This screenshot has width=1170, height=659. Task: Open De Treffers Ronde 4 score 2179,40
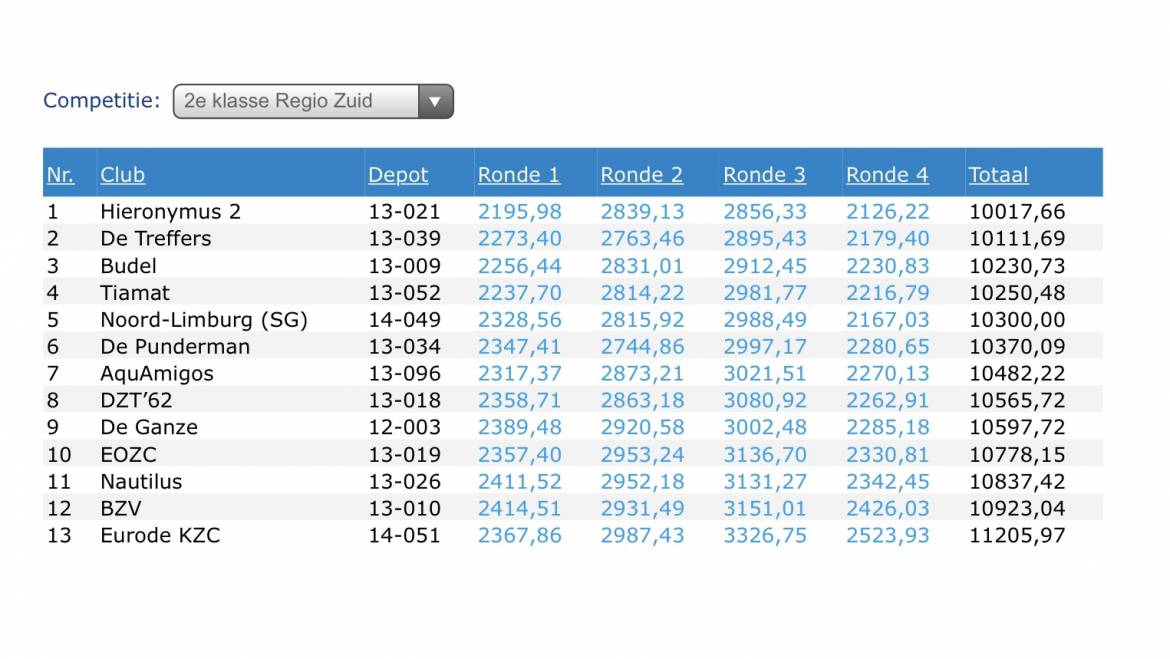[x=888, y=239]
